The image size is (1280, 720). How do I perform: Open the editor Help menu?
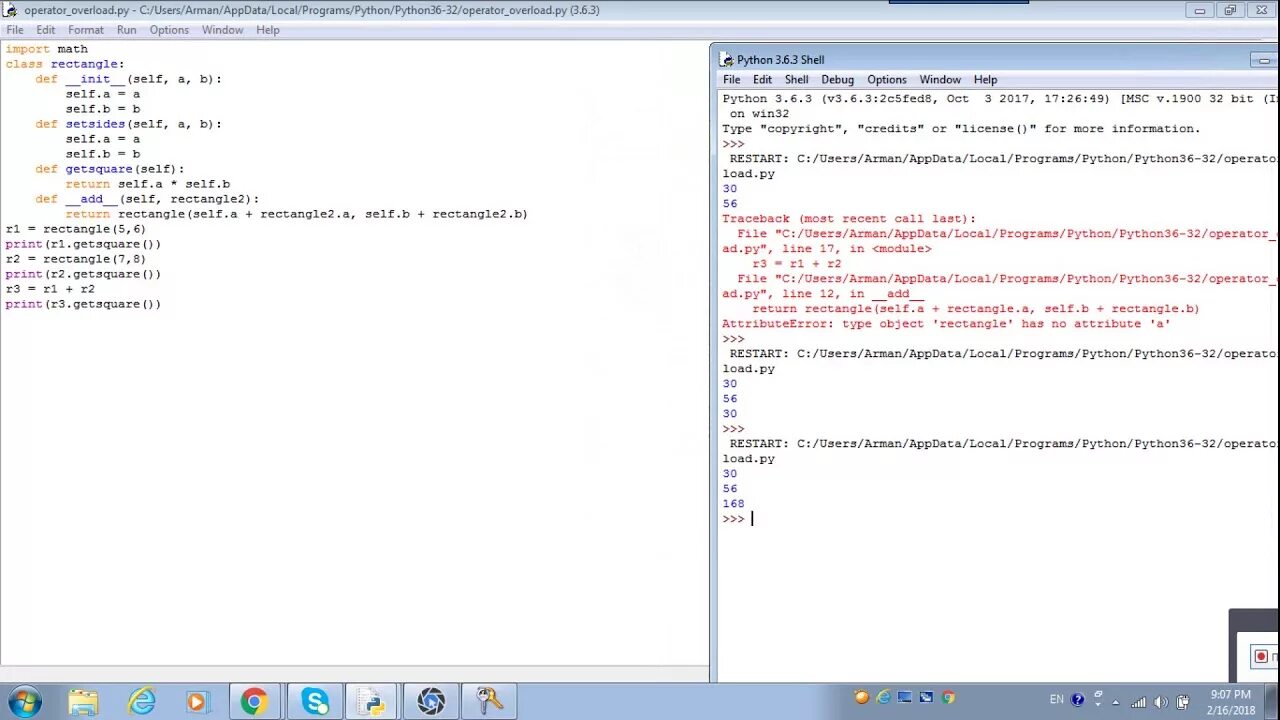(267, 30)
